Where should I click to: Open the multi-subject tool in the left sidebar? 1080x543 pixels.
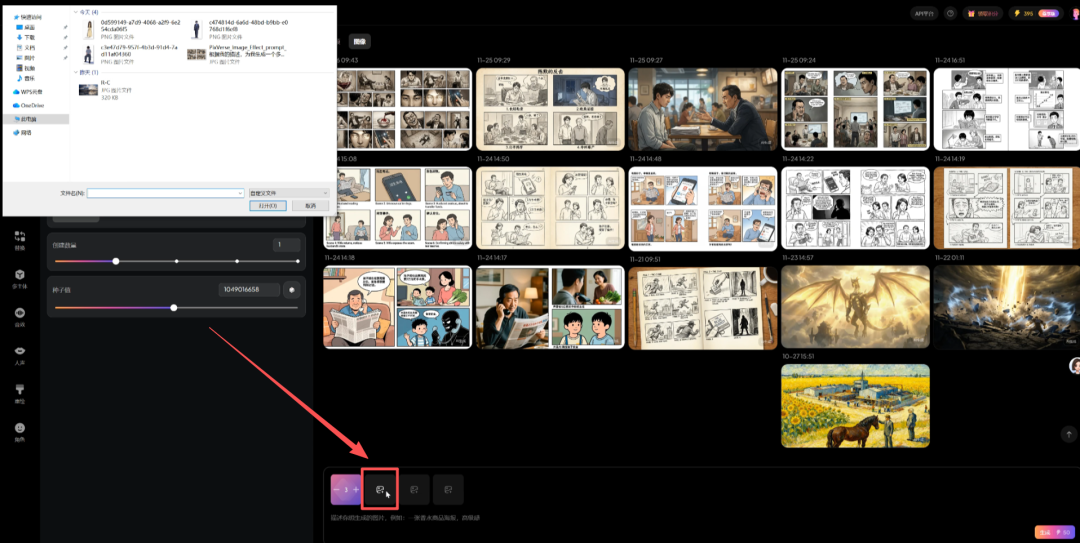coord(19,277)
